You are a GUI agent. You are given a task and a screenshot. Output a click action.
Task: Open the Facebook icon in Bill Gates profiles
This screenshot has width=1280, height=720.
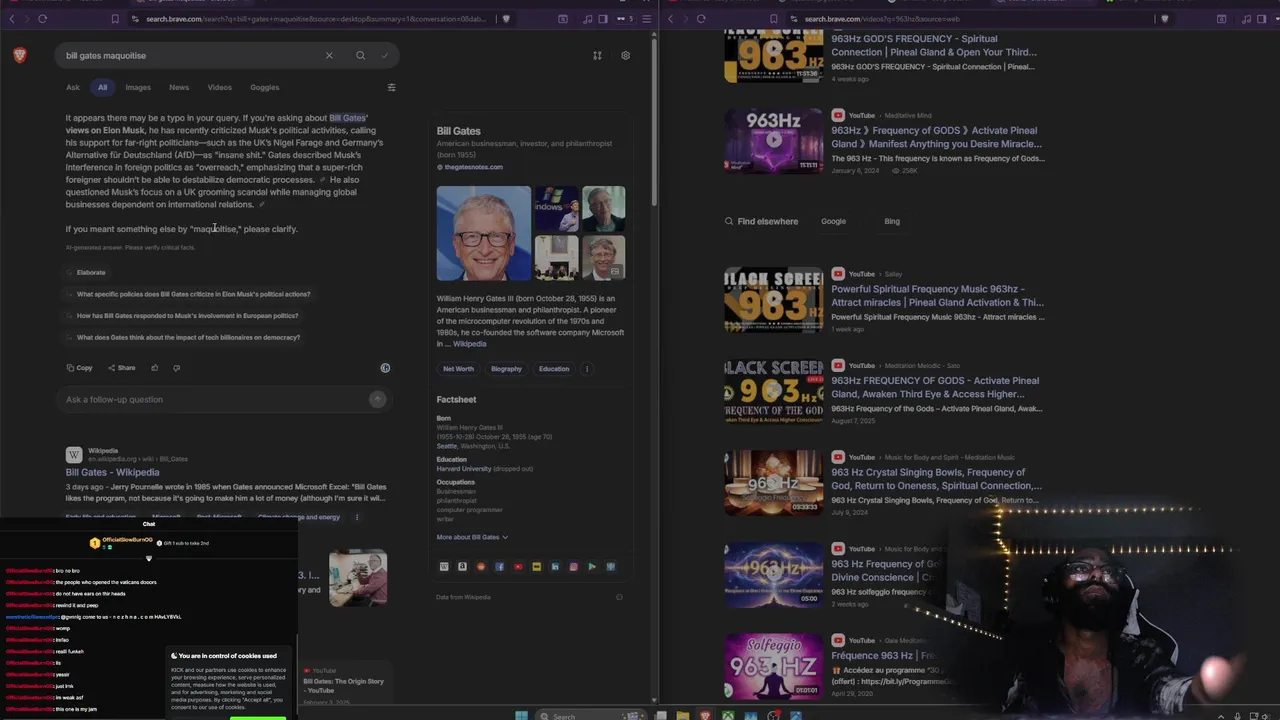499,567
